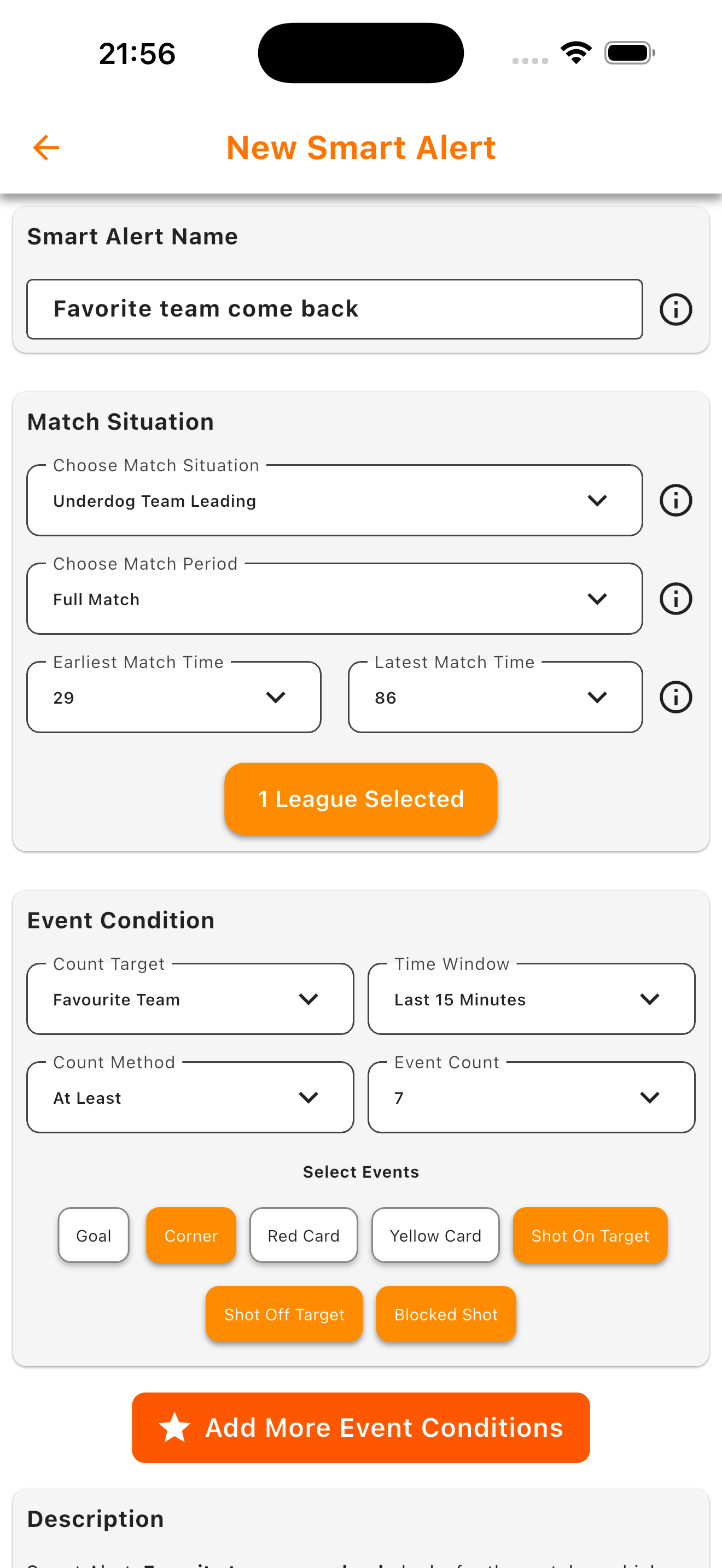This screenshot has width=722, height=1568.
Task: Deselect the Corner event
Action: click(191, 1235)
